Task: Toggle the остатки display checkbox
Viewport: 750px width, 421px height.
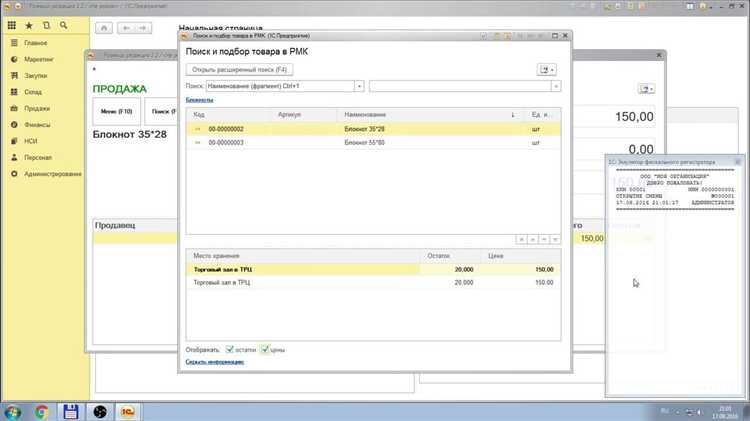Action: pos(230,349)
